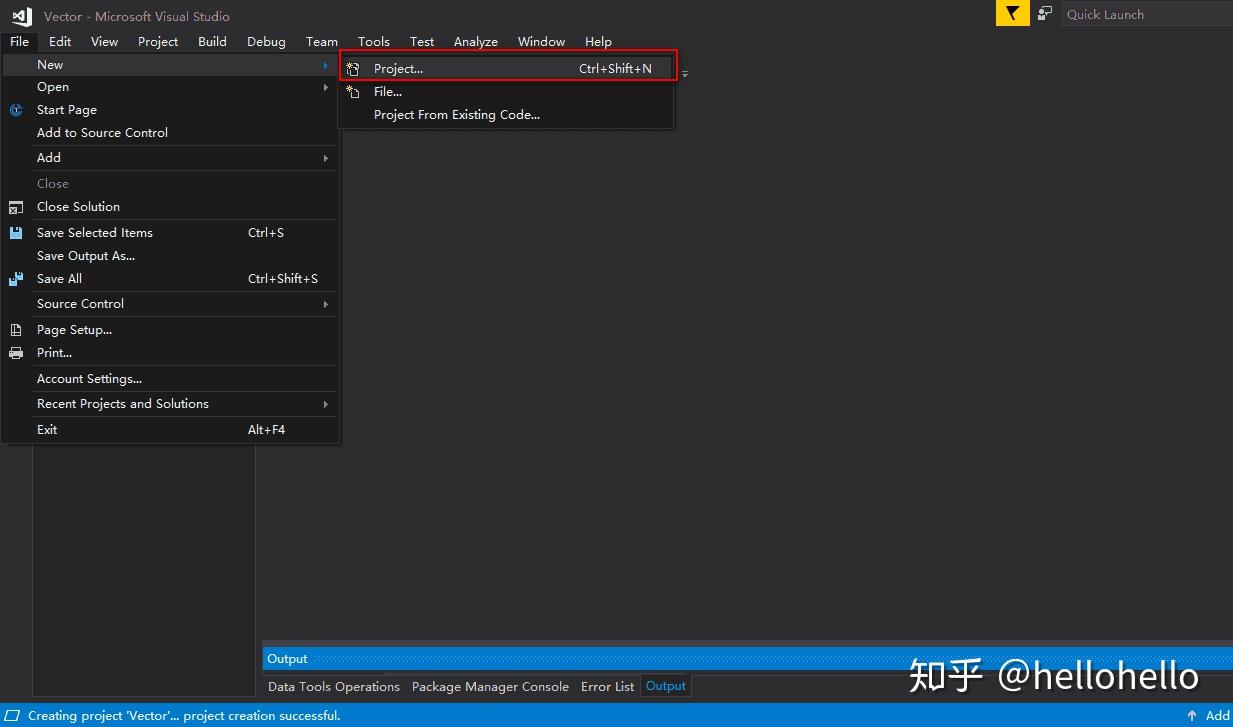This screenshot has width=1233, height=727.
Task: Open the Tools menu
Action: click(x=374, y=42)
